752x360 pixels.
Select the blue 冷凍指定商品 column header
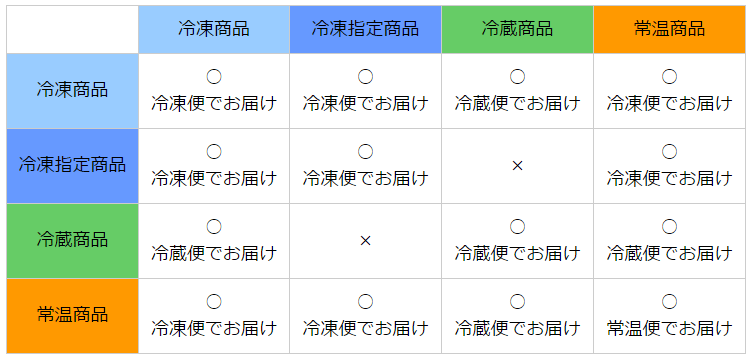(365, 29)
